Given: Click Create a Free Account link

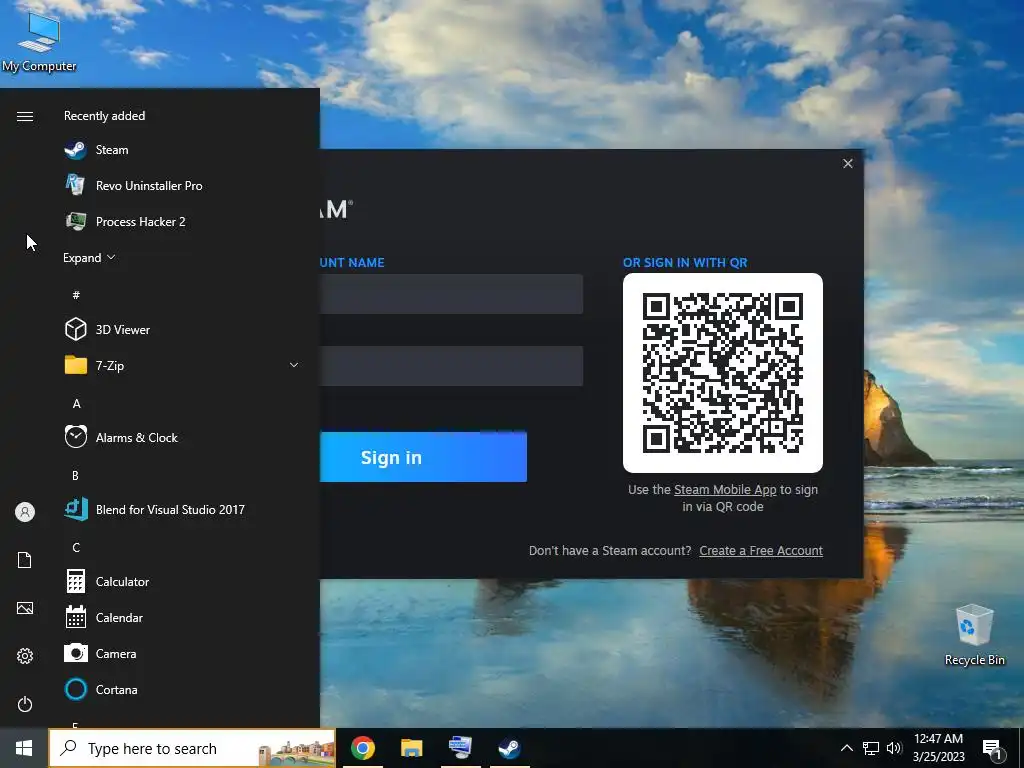Looking at the screenshot, I should [x=761, y=551].
